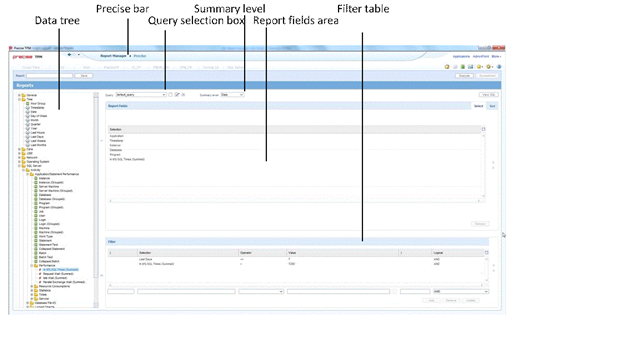Open the Query selection dropdown
This screenshot has height=360, width=640.
(141, 95)
